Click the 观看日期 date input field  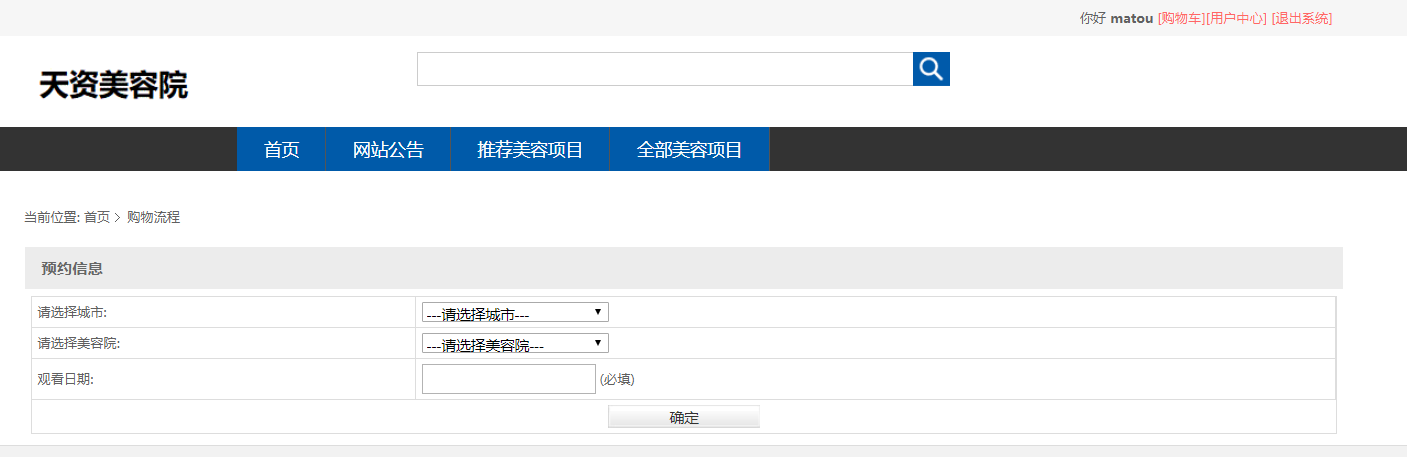509,379
